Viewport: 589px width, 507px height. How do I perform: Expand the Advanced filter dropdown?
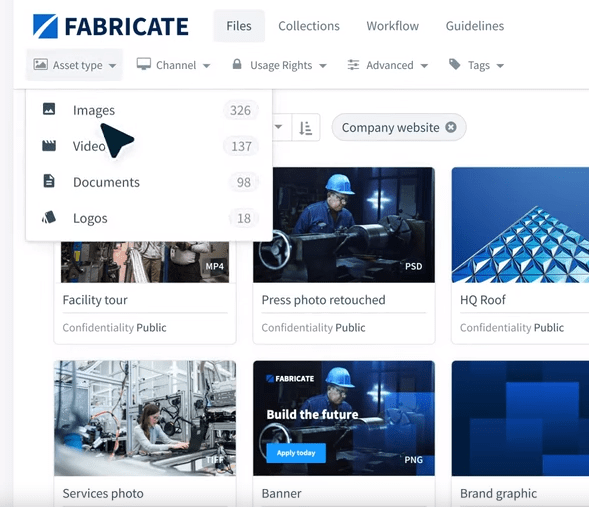click(388, 65)
